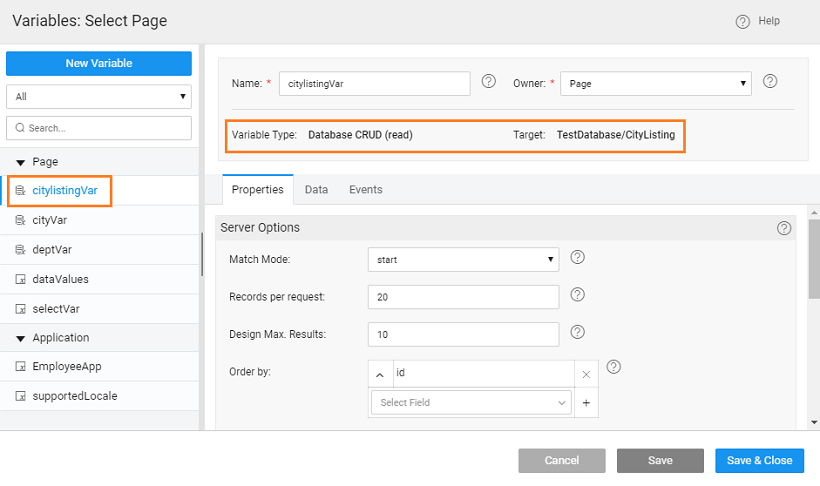Click help icon for Design Max. Results

tap(577, 332)
